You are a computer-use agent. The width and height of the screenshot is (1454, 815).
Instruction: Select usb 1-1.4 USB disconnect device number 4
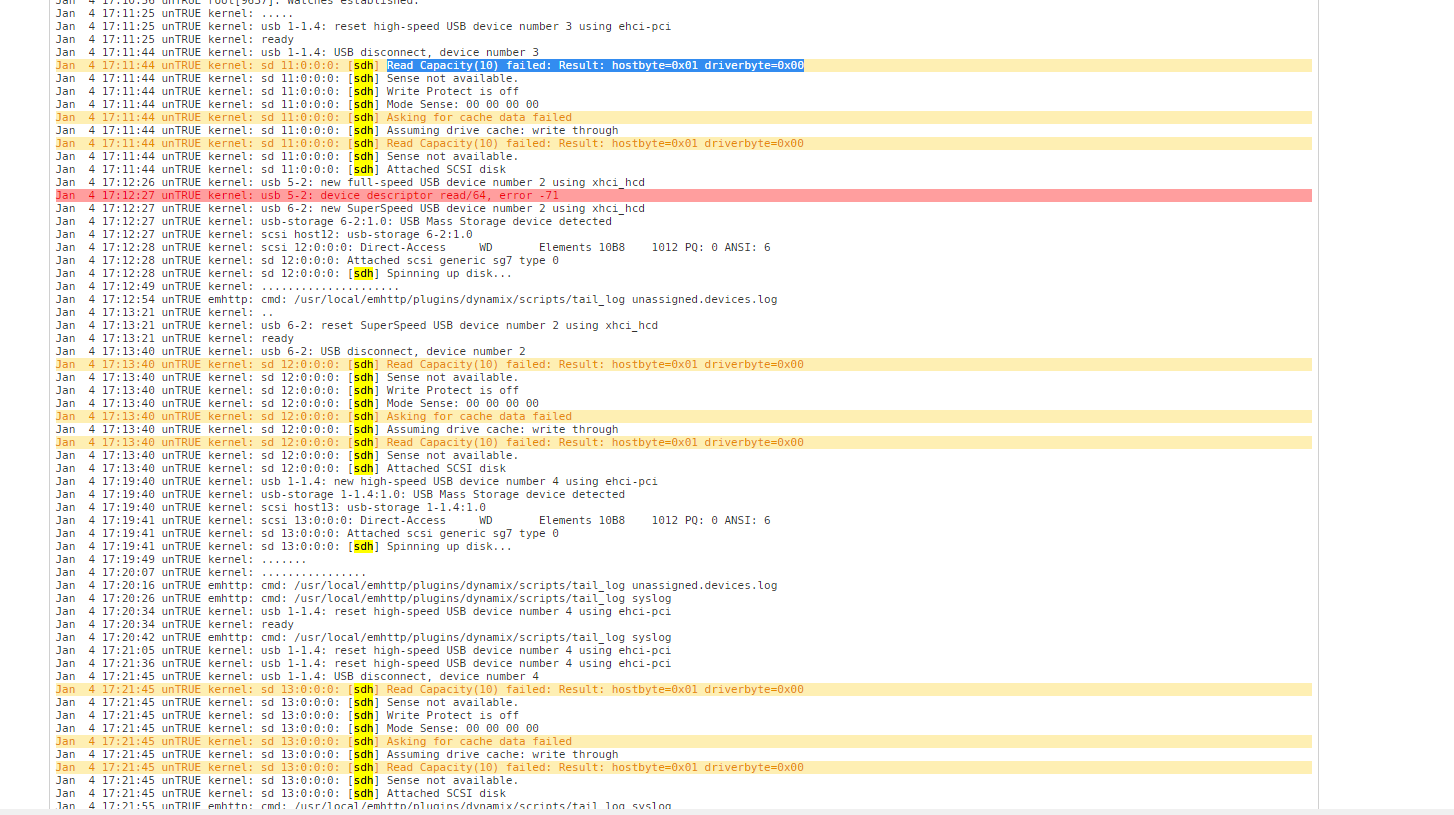point(297,676)
